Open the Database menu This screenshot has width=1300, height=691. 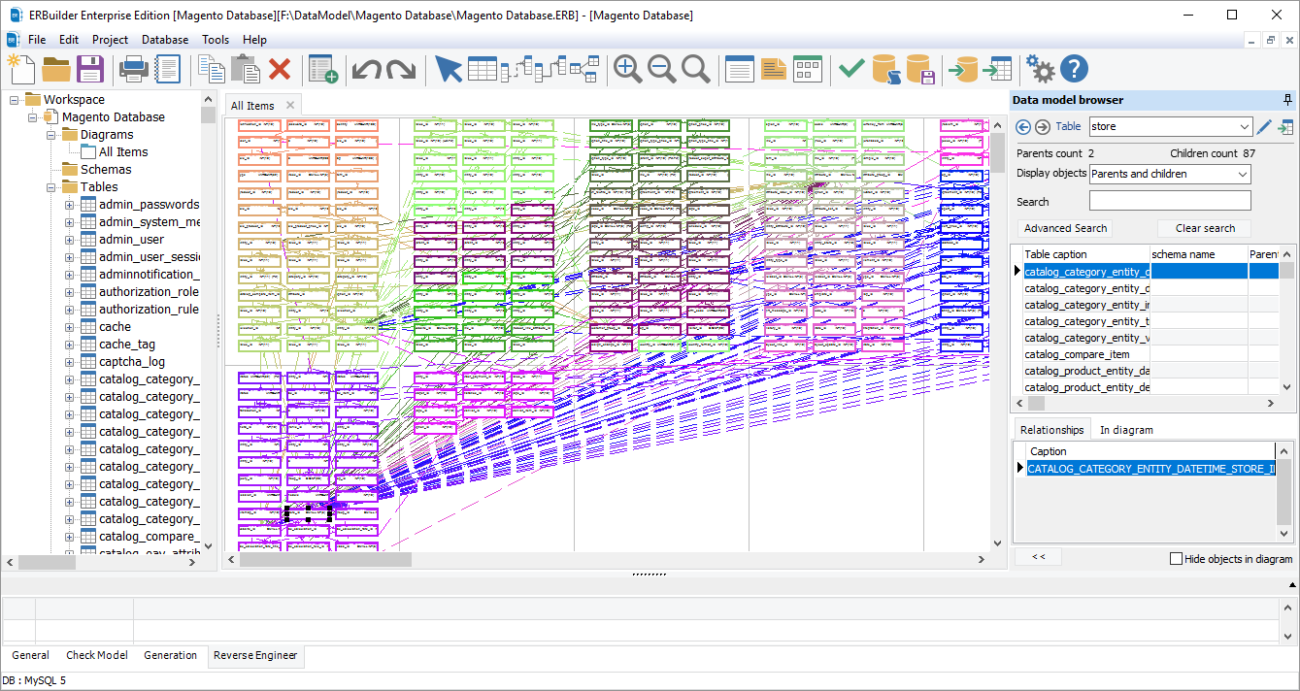click(164, 39)
